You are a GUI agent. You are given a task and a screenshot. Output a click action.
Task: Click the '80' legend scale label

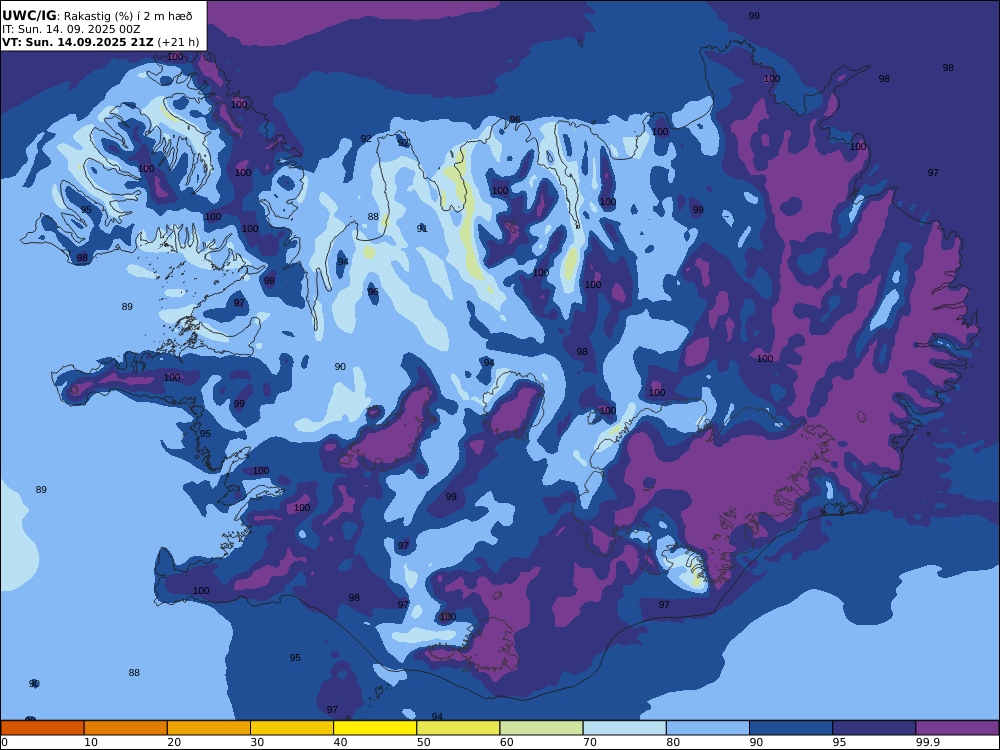coord(673,742)
